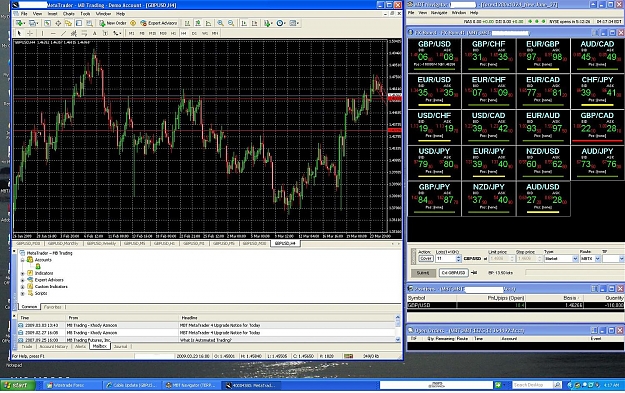Image resolution: width=625 pixels, height=393 pixels.
Task: Click the EUR/USD quote tile
Action: (434, 91)
